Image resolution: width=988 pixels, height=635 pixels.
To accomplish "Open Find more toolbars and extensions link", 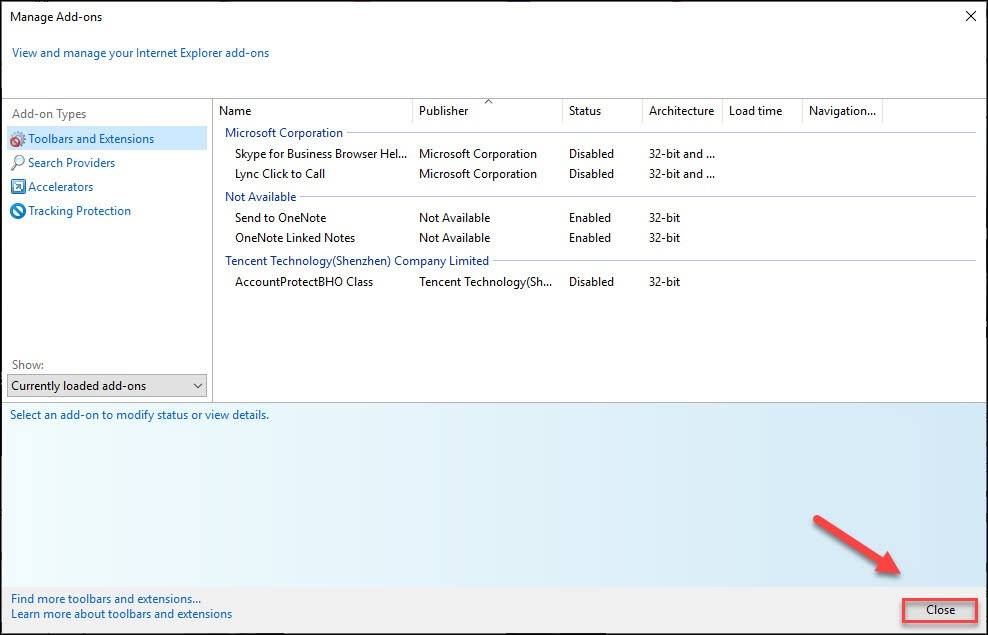I will 106,599.
